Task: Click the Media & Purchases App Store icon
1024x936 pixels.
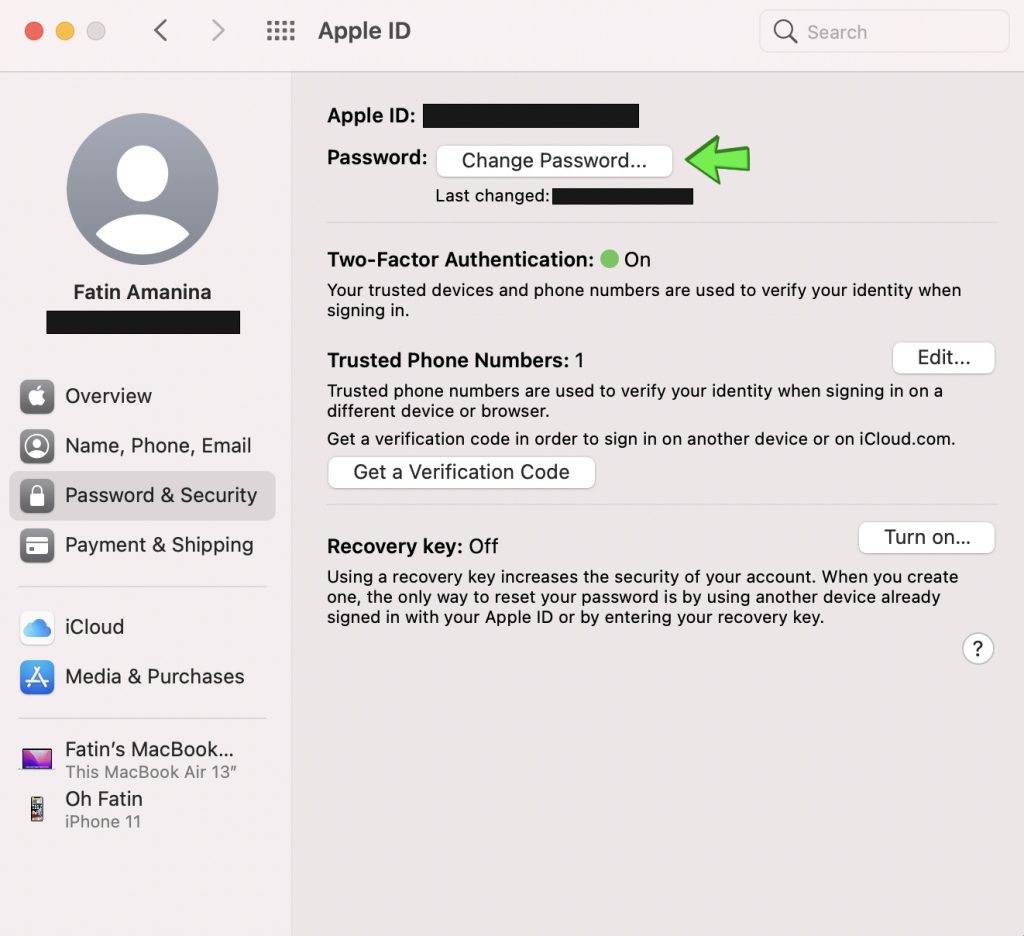Action: tap(37, 677)
